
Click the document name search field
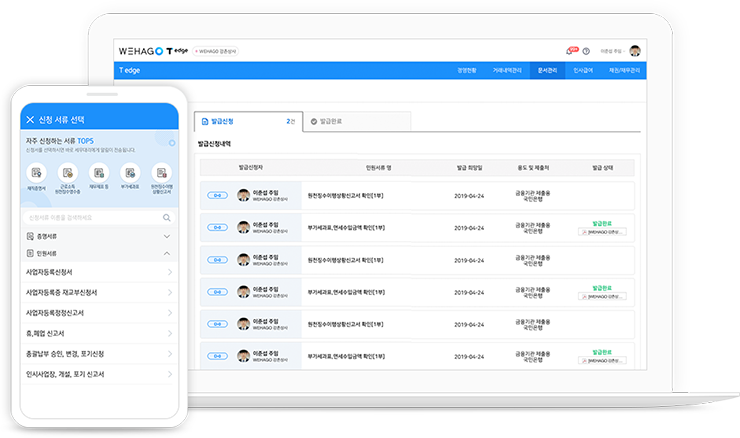coord(90,217)
